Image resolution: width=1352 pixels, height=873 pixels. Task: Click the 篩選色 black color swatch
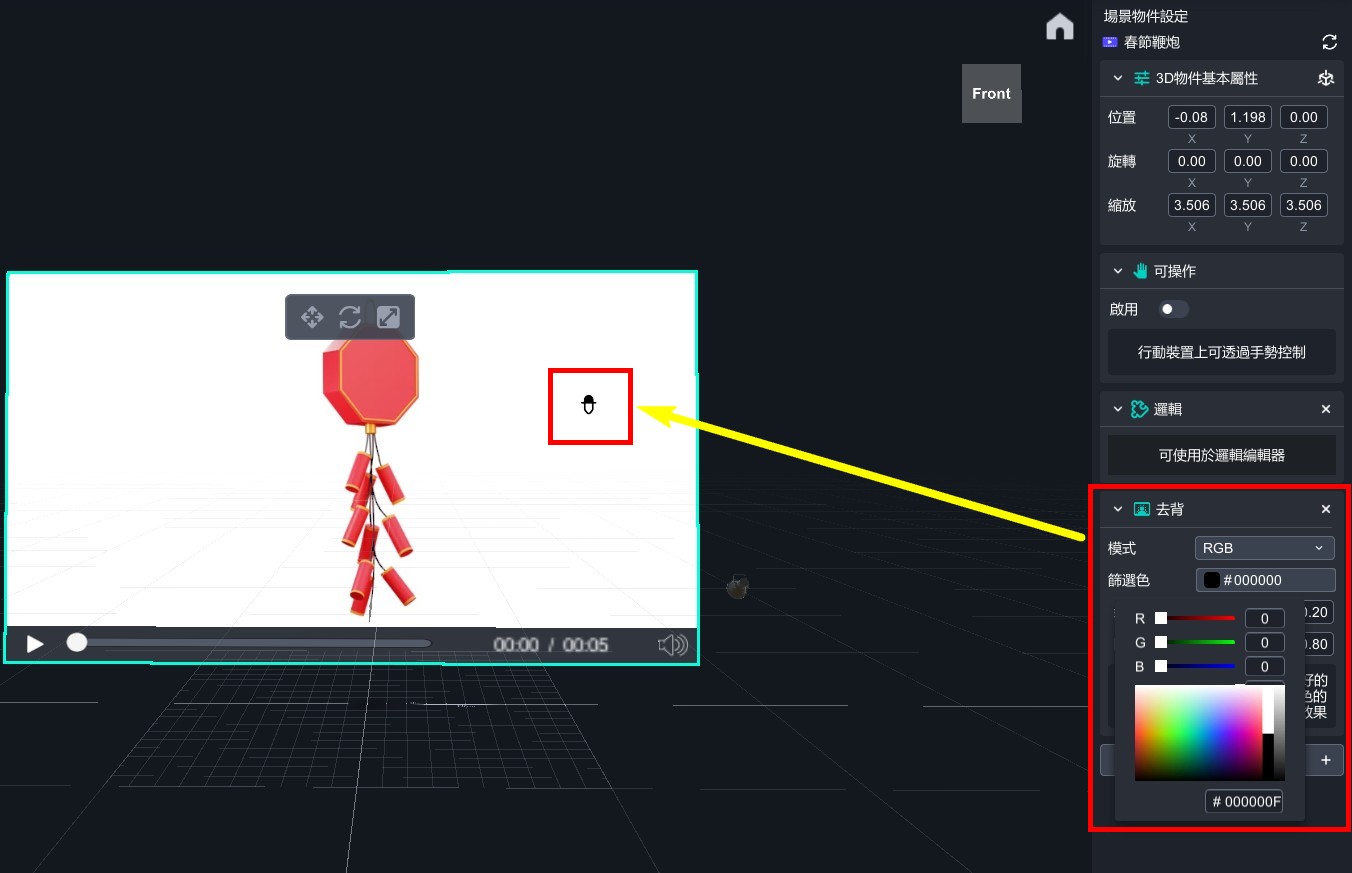[1211, 580]
